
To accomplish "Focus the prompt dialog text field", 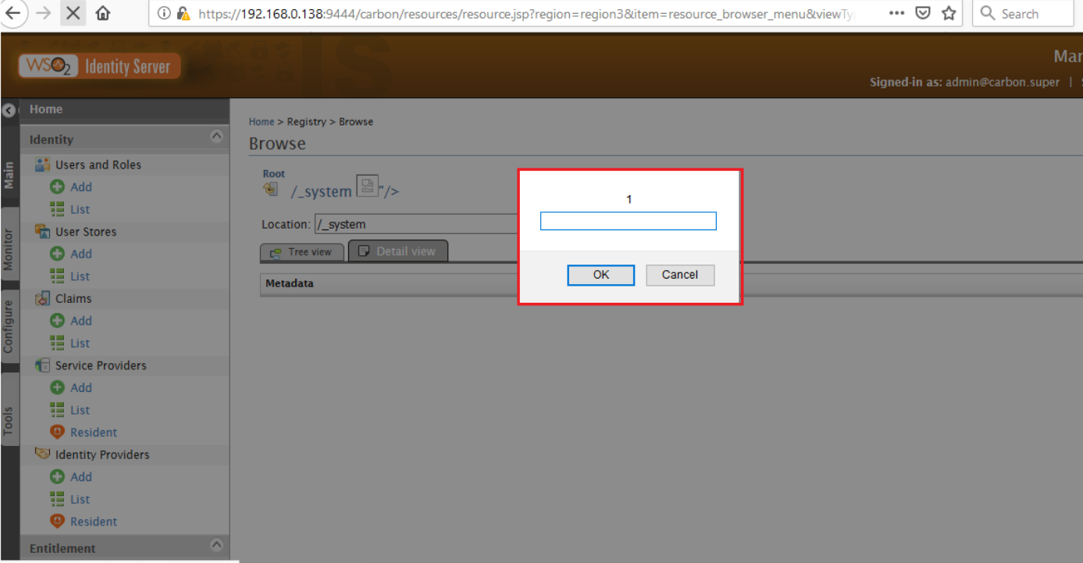I will coord(628,221).
